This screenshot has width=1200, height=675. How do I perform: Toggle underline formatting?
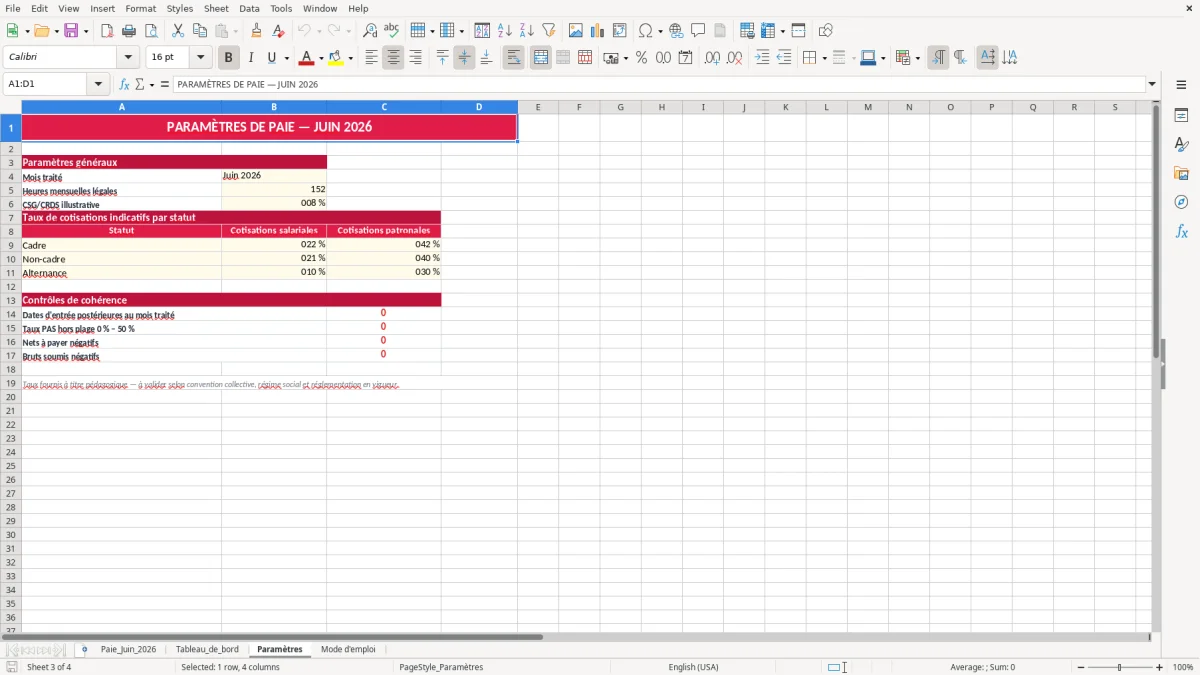tap(270, 58)
